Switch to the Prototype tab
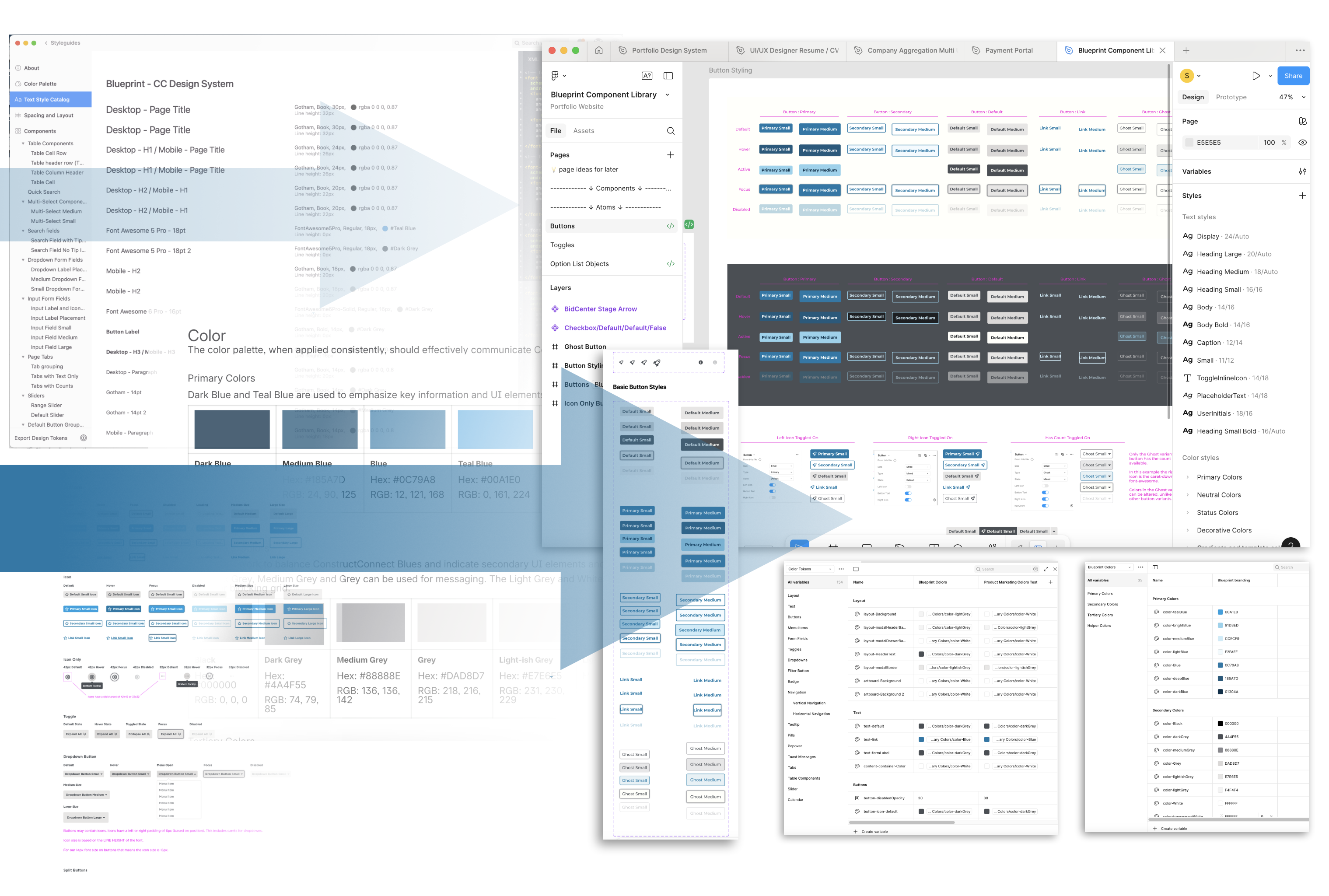The height and width of the screenshot is (896, 1329). pyautogui.click(x=1231, y=97)
